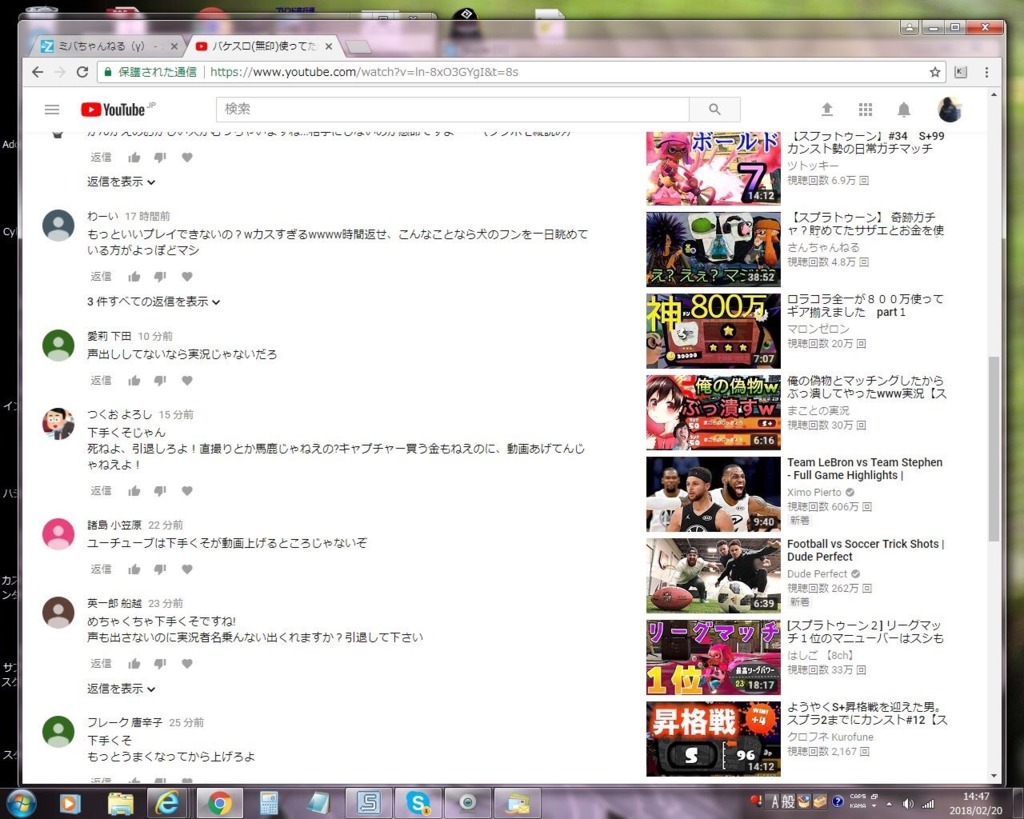Expand 返信を表示 under 英一郎 船越 comment
The width and height of the screenshot is (1024, 819).
pyautogui.click(x=121, y=688)
